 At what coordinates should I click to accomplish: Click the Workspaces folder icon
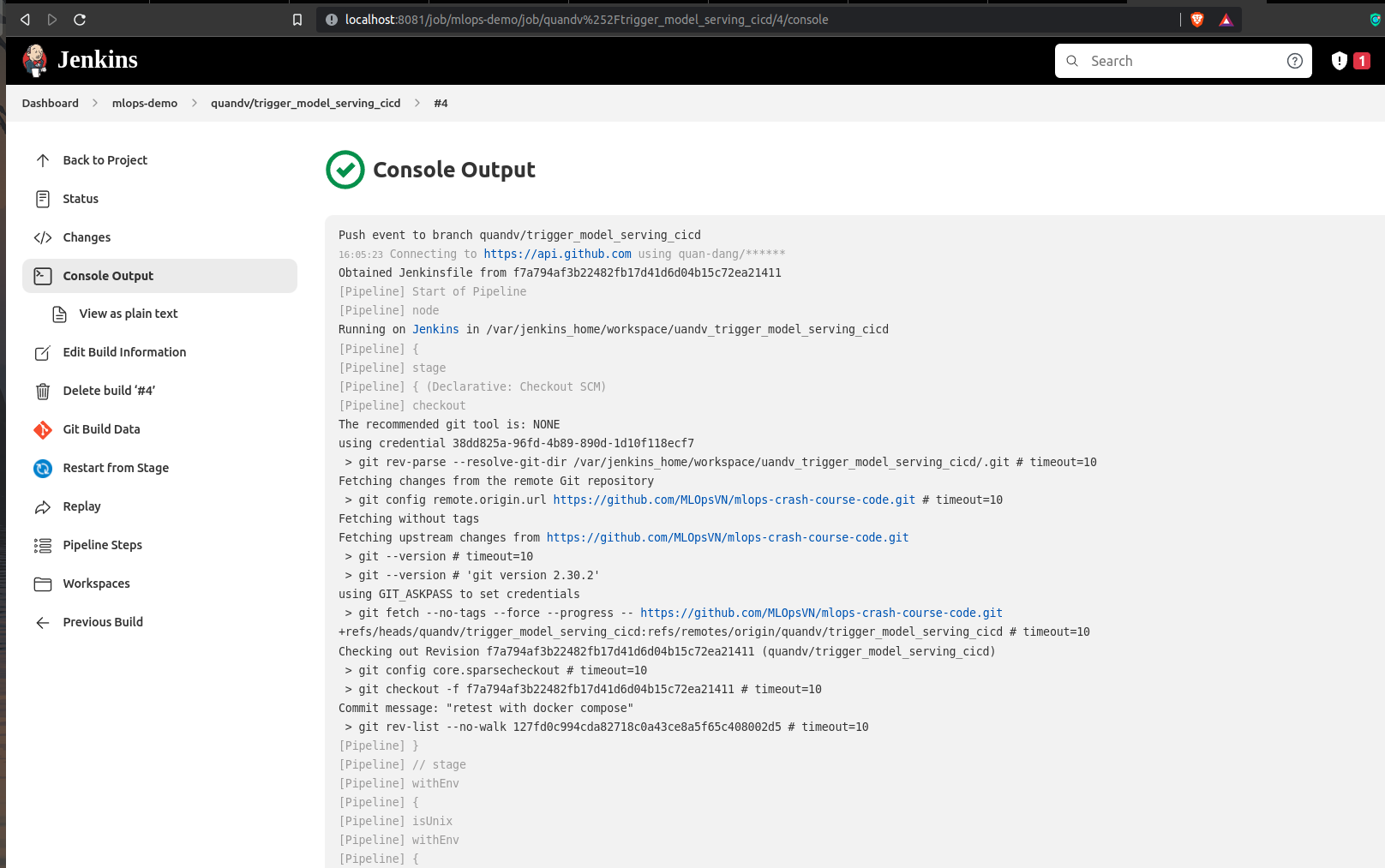[x=43, y=584]
